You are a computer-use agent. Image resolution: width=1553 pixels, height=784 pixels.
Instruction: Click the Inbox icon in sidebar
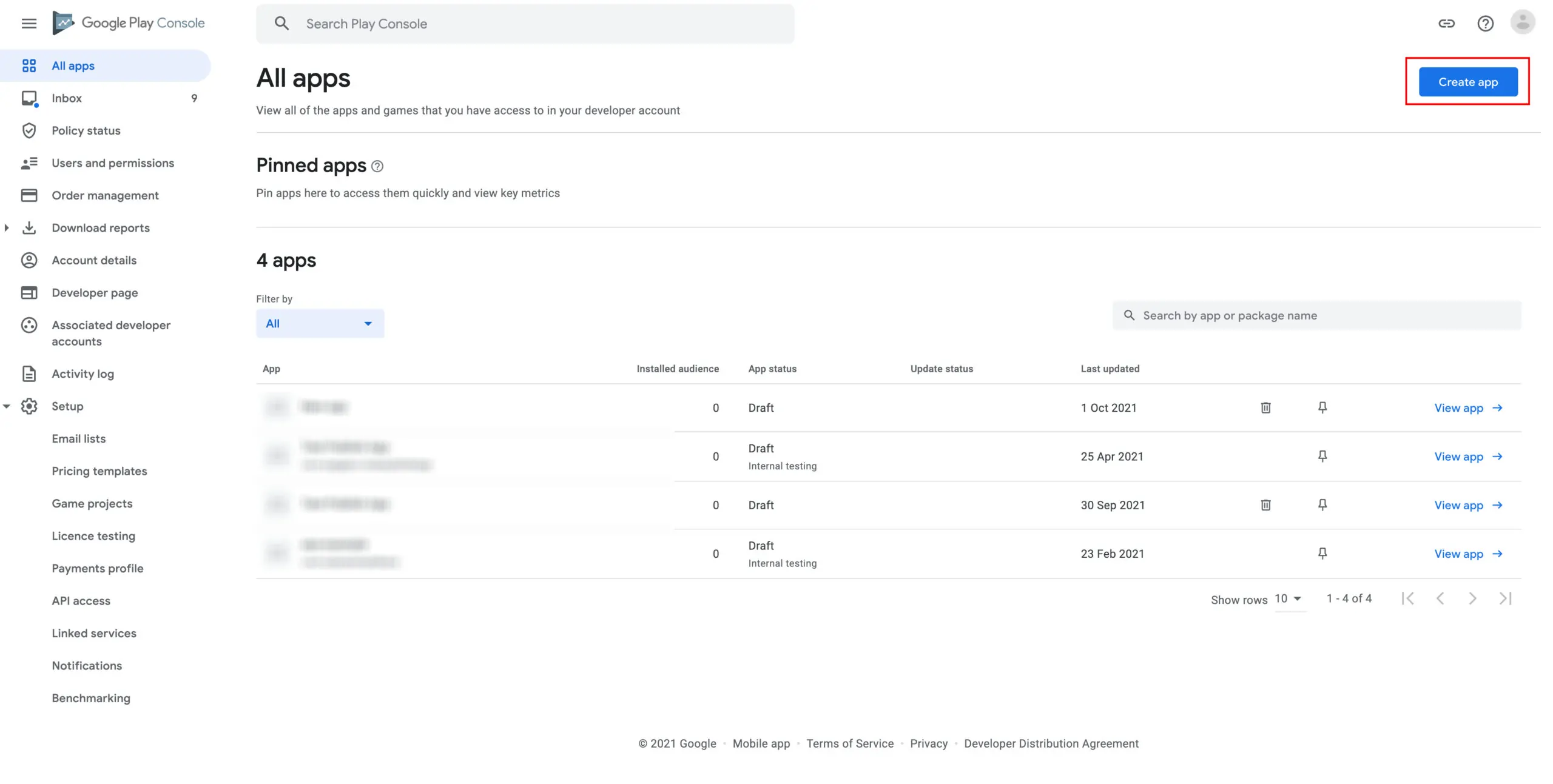(x=29, y=98)
